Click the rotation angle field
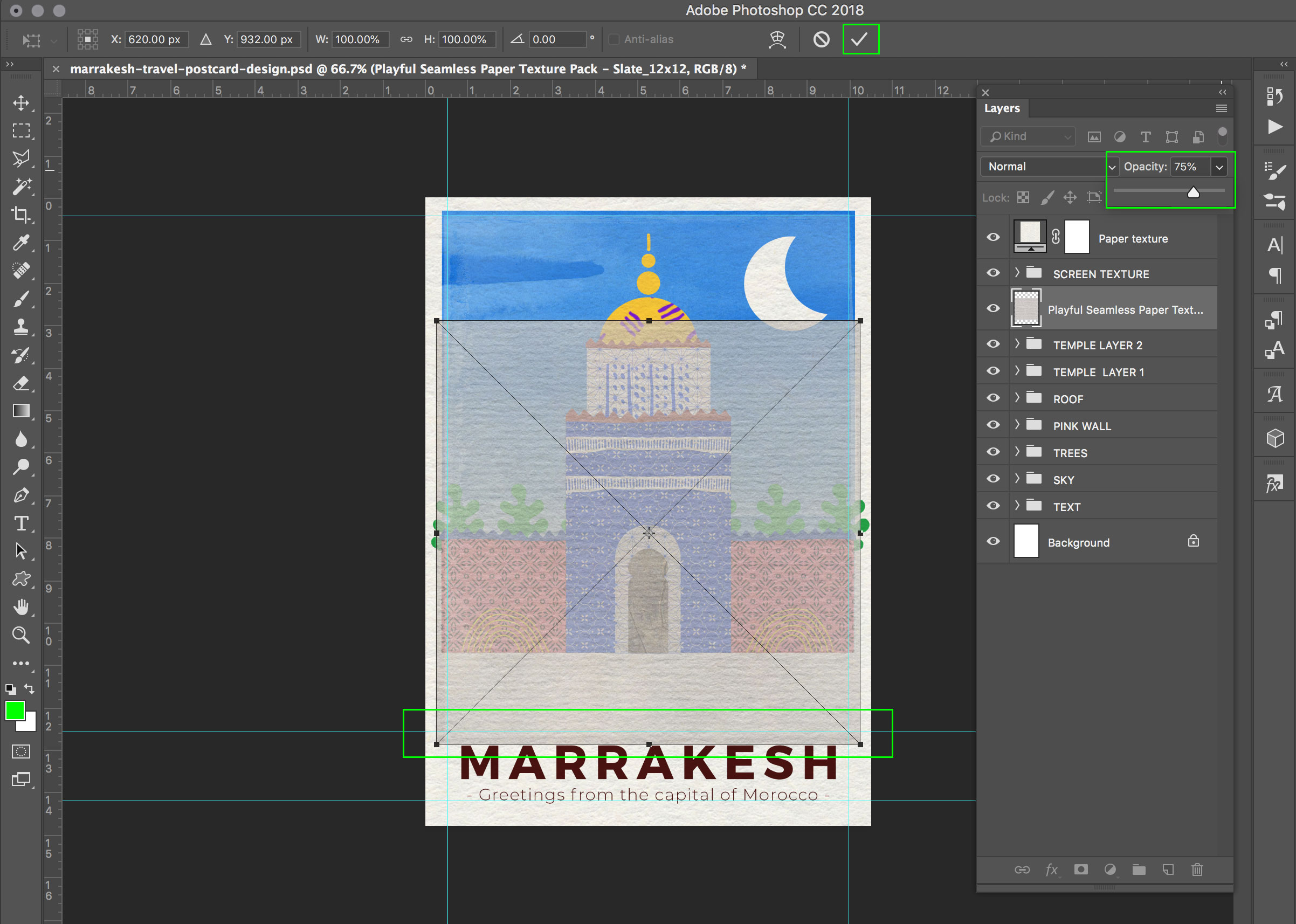 557,39
